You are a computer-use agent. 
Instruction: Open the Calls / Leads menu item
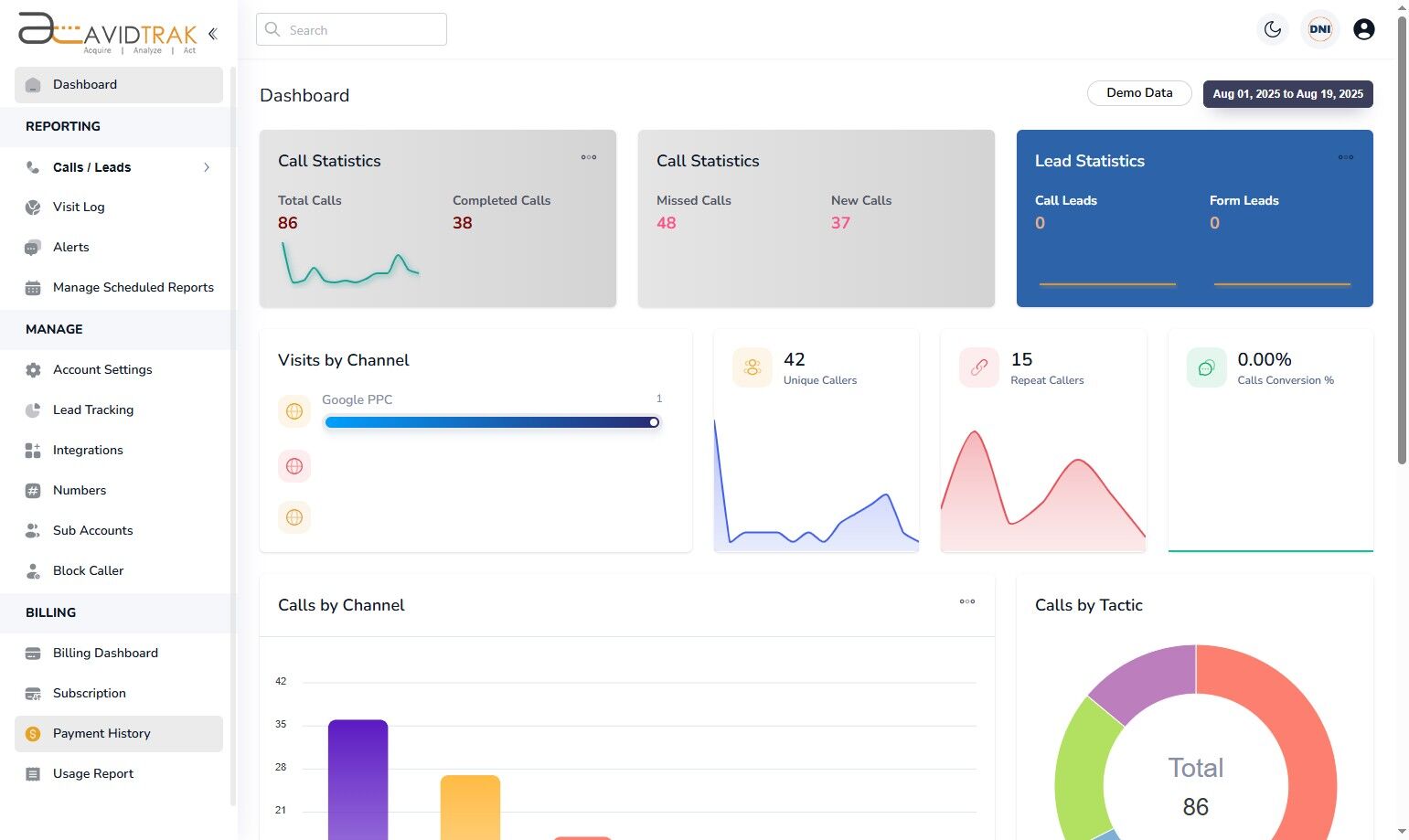119,167
